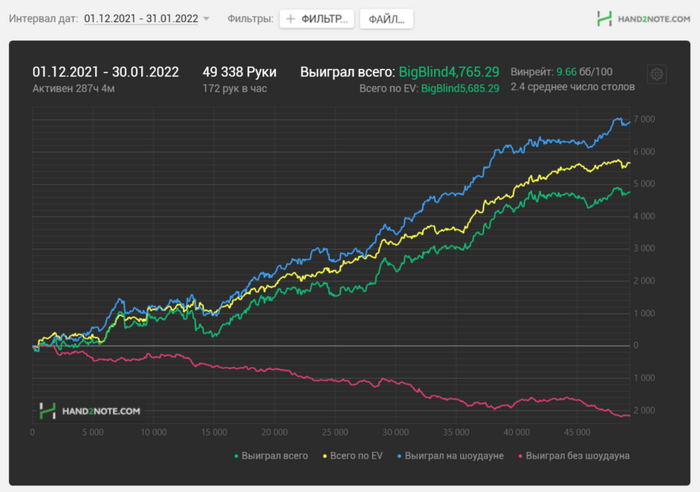Click the 49 338 Руки hands count

[239, 72]
